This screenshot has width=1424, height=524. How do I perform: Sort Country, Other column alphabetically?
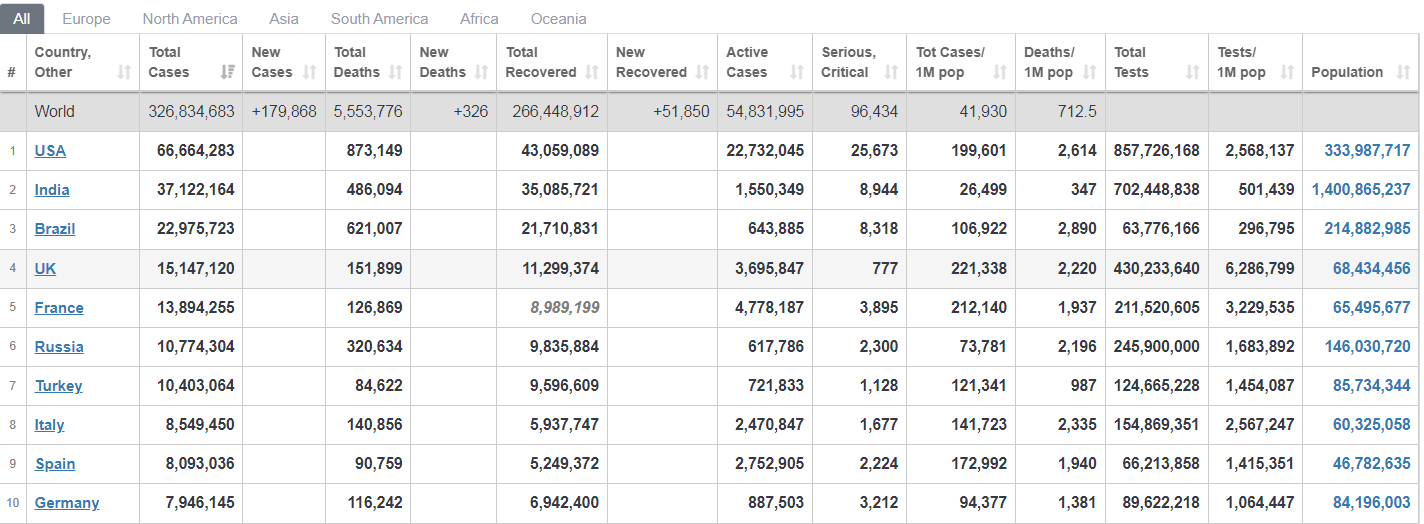coord(124,72)
